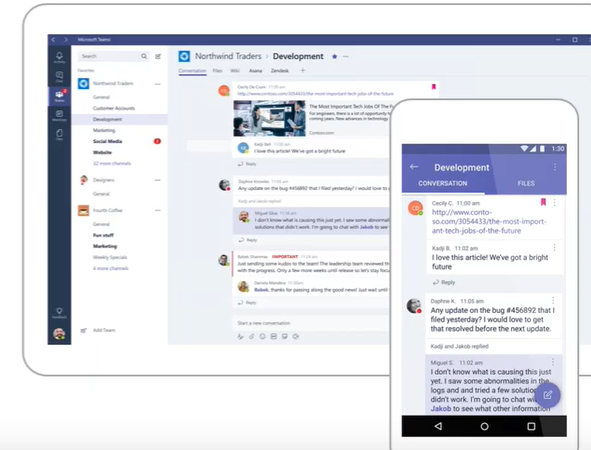
Task: Tap the Android recent apps square button
Action: pyautogui.click(x=531, y=426)
